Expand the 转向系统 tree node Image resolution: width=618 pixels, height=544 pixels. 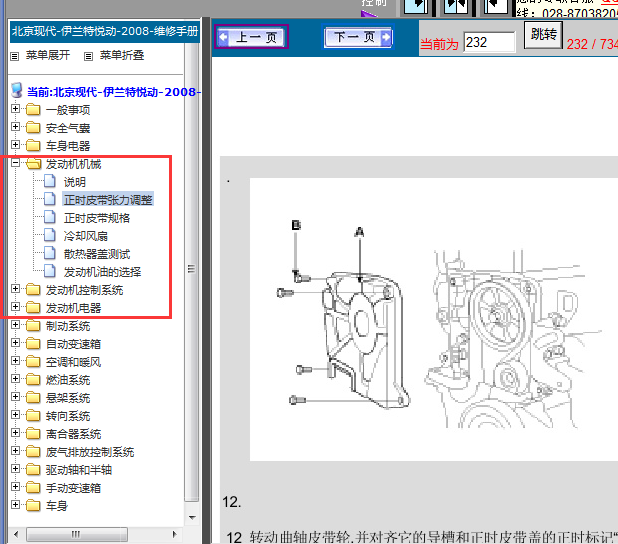coord(15,415)
